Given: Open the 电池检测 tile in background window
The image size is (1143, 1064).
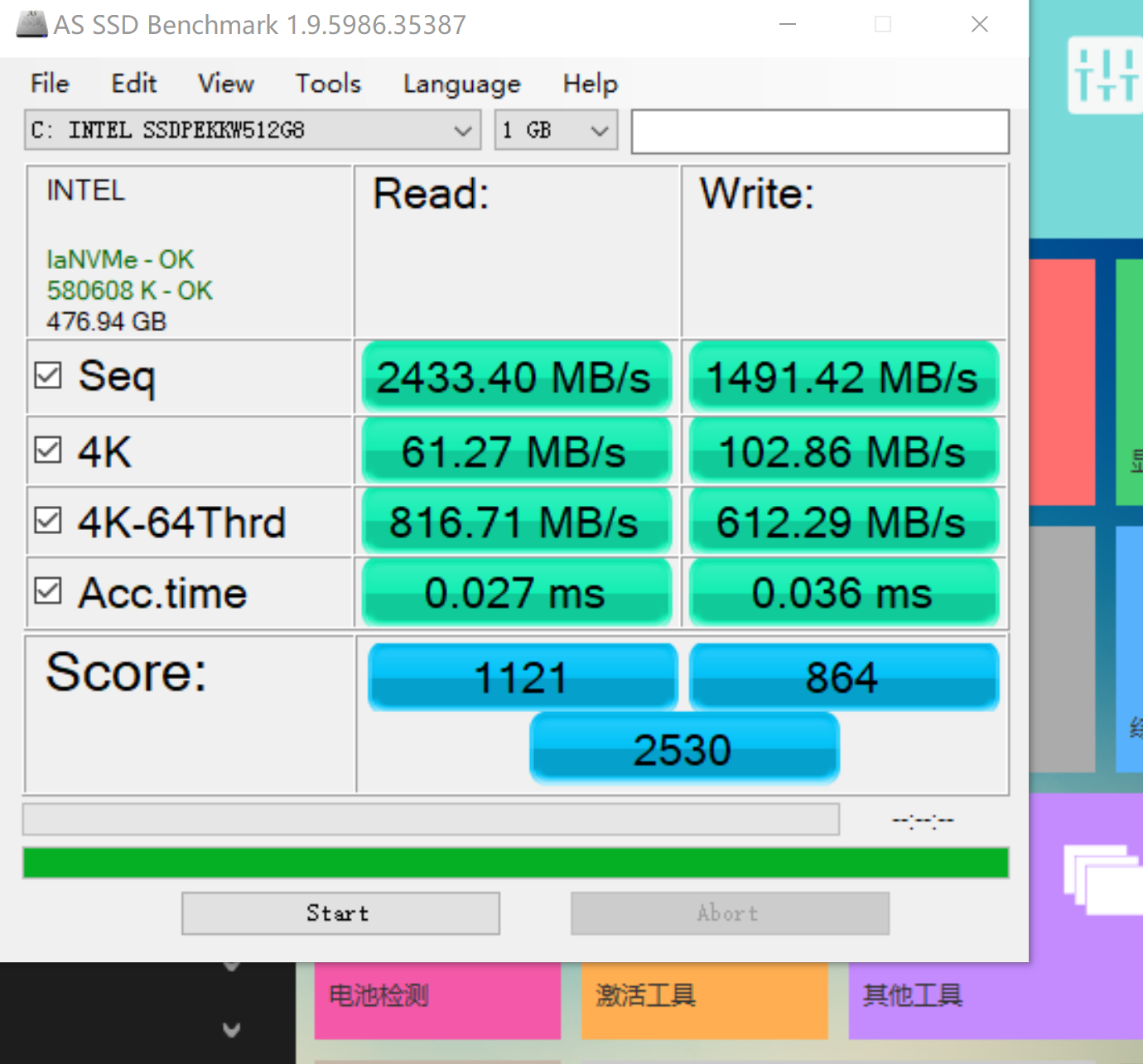Looking at the screenshot, I should click(437, 1000).
